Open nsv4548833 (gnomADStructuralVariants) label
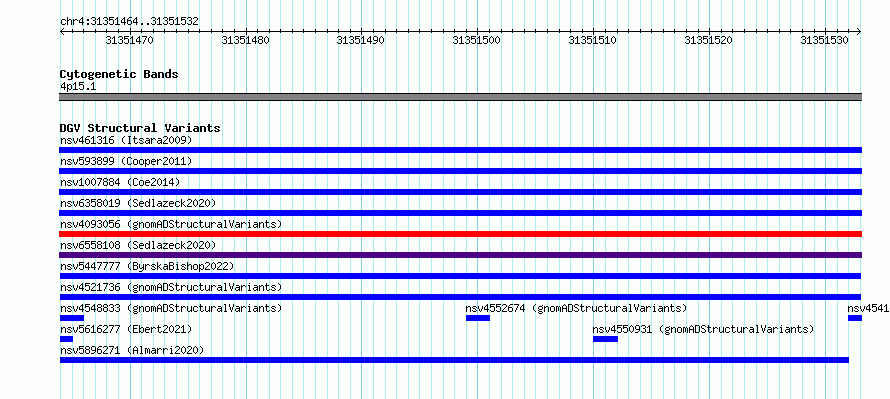This screenshot has height=399, width=890. pyautogui.click(x=171, y=308)
